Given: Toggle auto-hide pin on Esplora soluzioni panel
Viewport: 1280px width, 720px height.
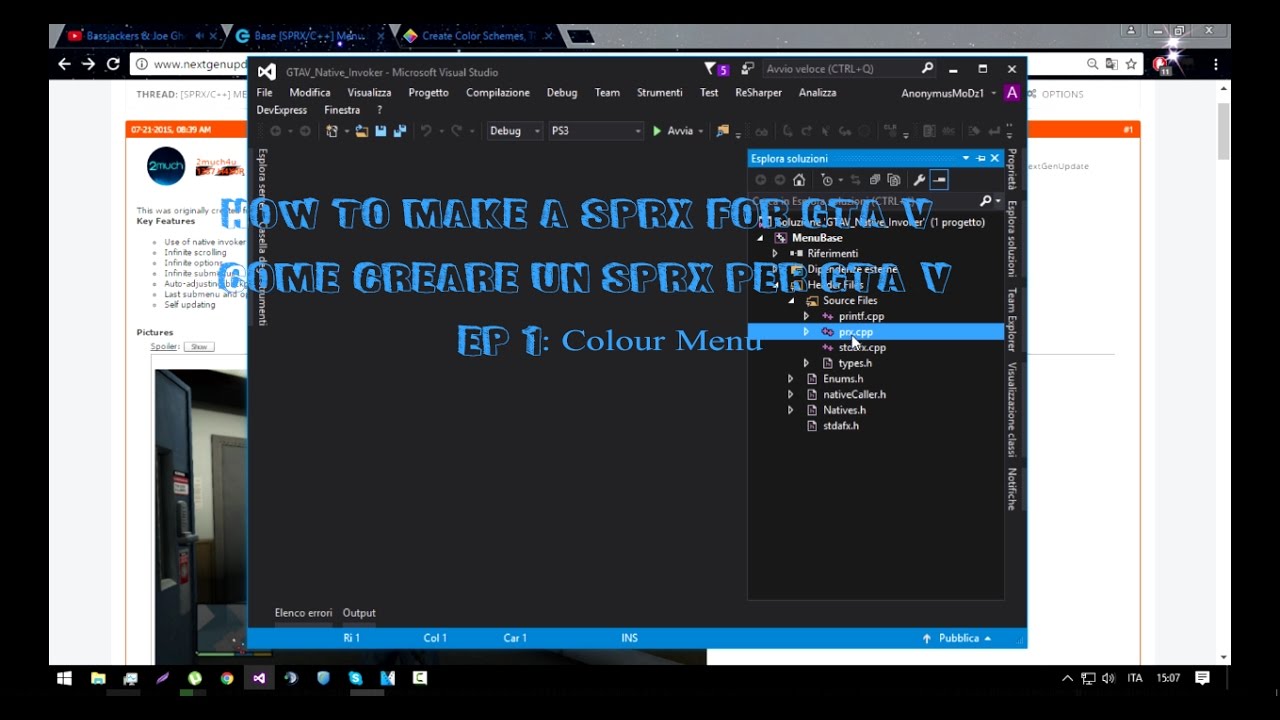Looking at the screenshot, I should tap(981, 158).
